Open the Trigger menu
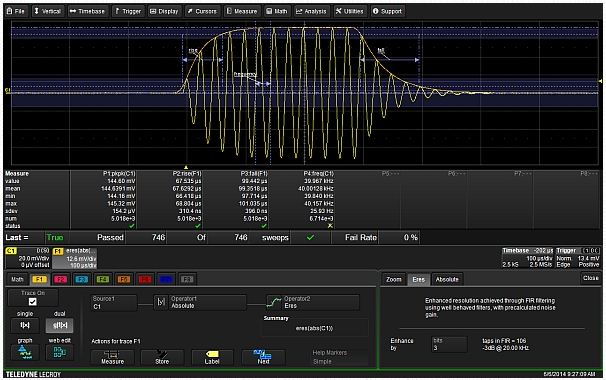This screenshot has width=606, height=380. [128, 11]
